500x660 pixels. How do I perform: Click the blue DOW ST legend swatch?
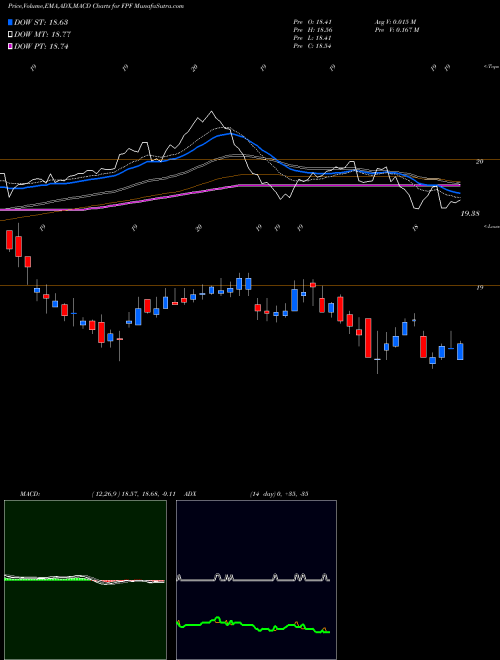point(10,22)
